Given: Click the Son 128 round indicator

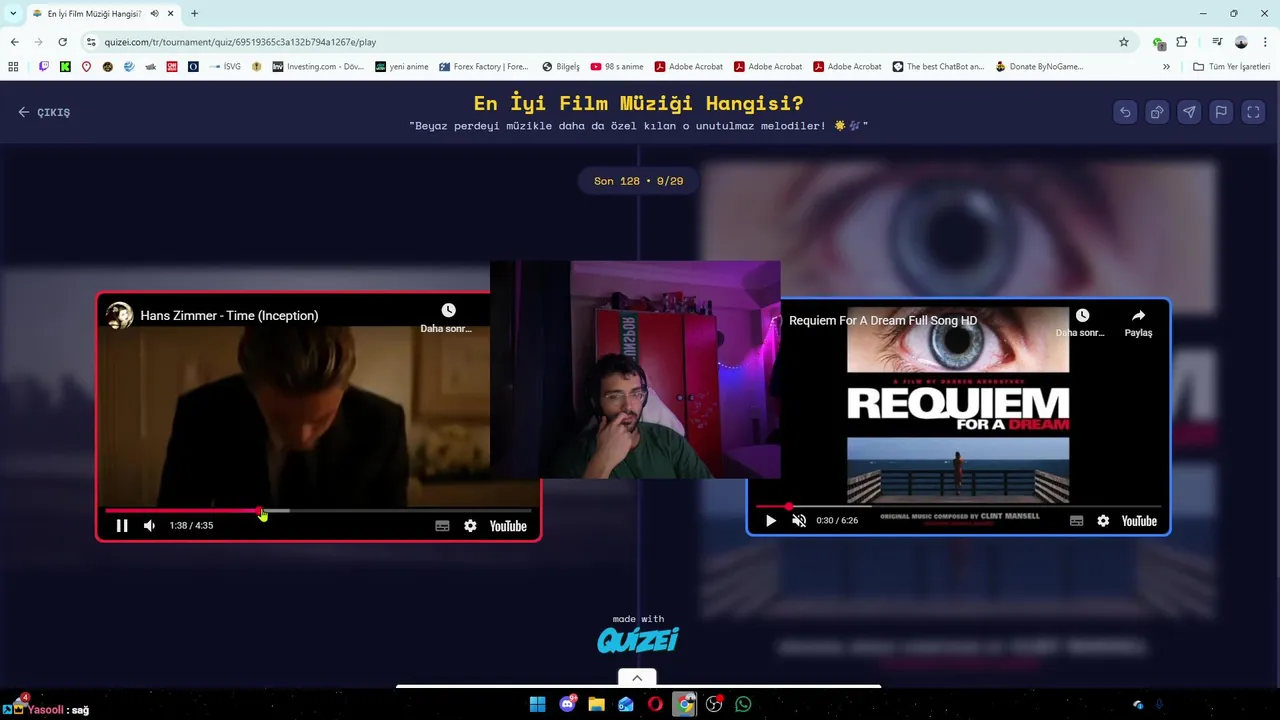Looking at the screenshot, I should pyautogui.click(x=638, y=181).
